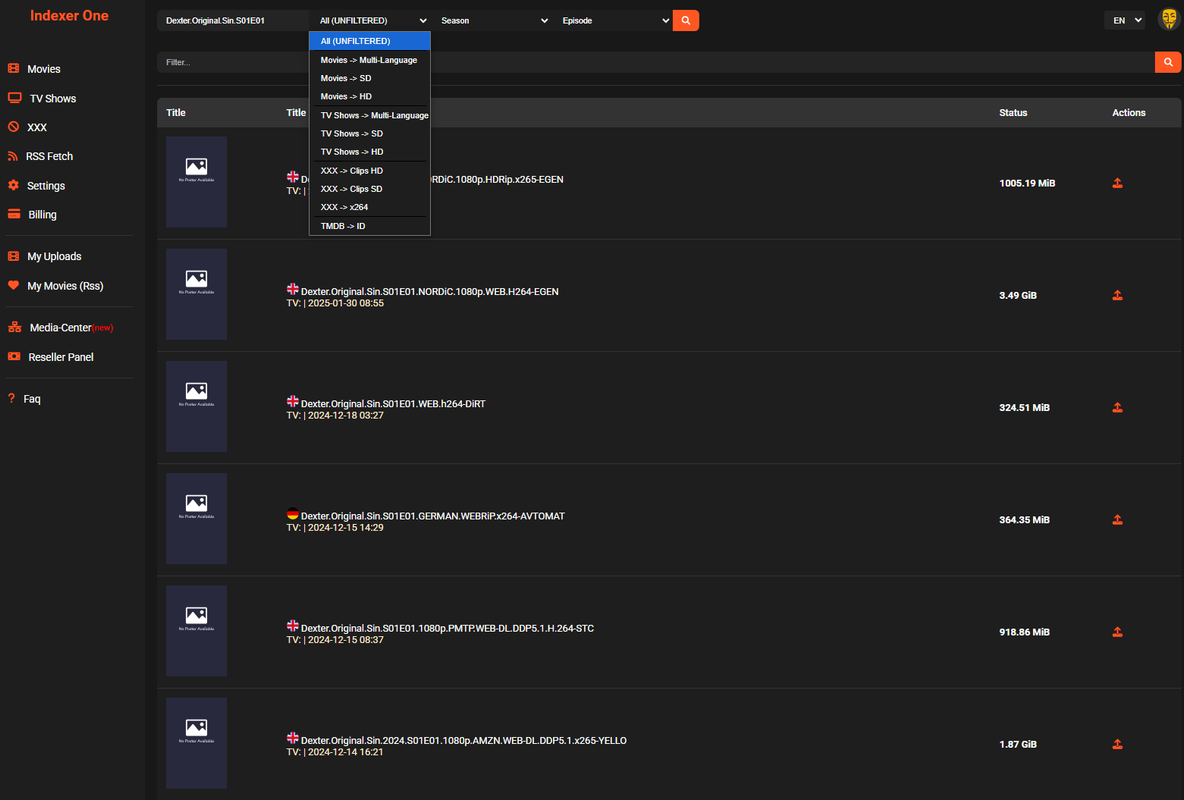Open My Movies (Rss) page
Image resolution: width=1184 pixels, height=800 pixels.
(x=65, y=286)
